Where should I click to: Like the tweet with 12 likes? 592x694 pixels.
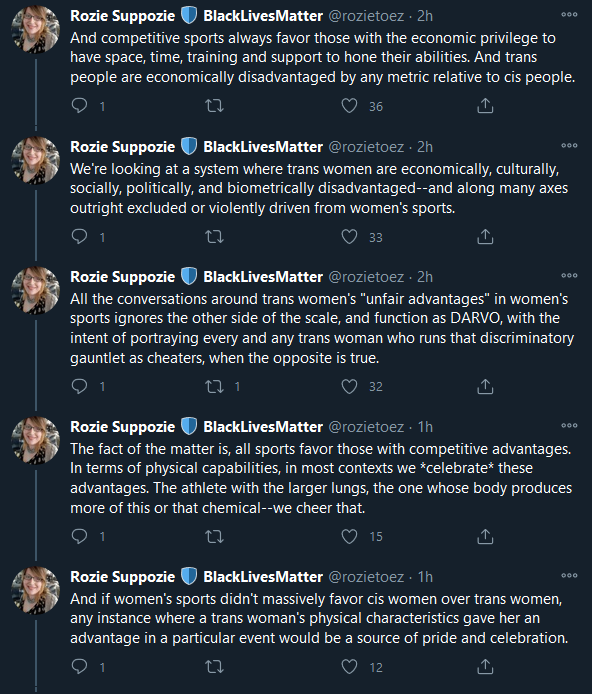click(x=350, y=667)
